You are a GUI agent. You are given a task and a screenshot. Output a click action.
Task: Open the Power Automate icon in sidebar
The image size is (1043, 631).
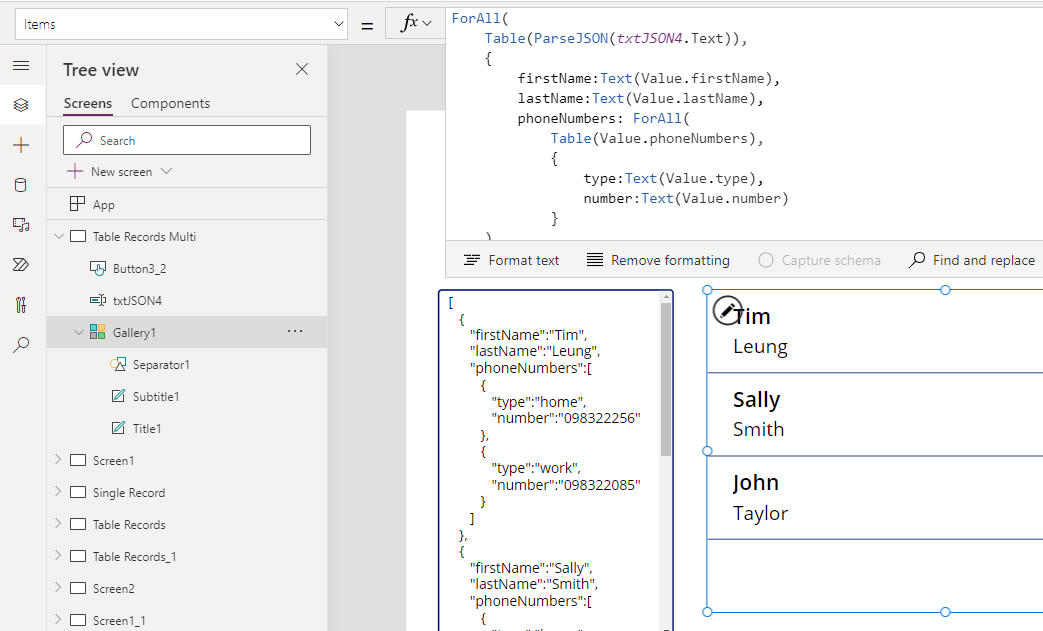(21, 265)
